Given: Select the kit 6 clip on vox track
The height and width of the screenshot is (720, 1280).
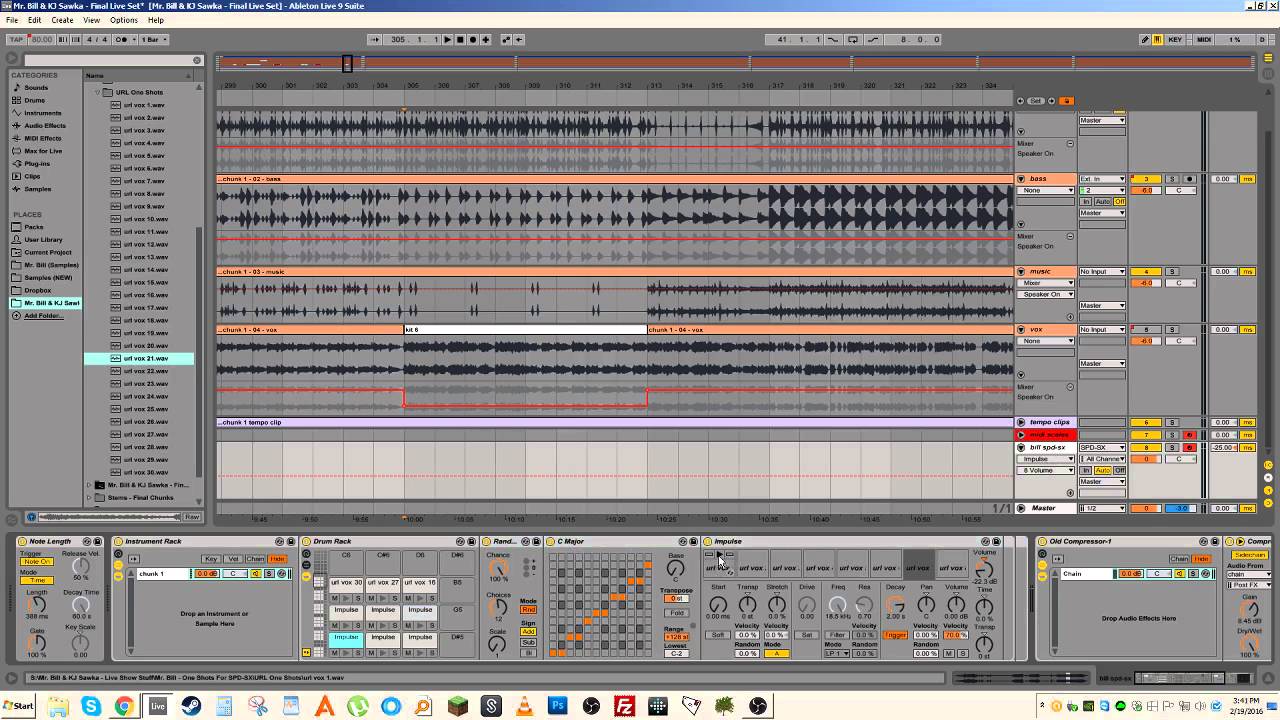Looking at the screenshot, I should 525,329.
